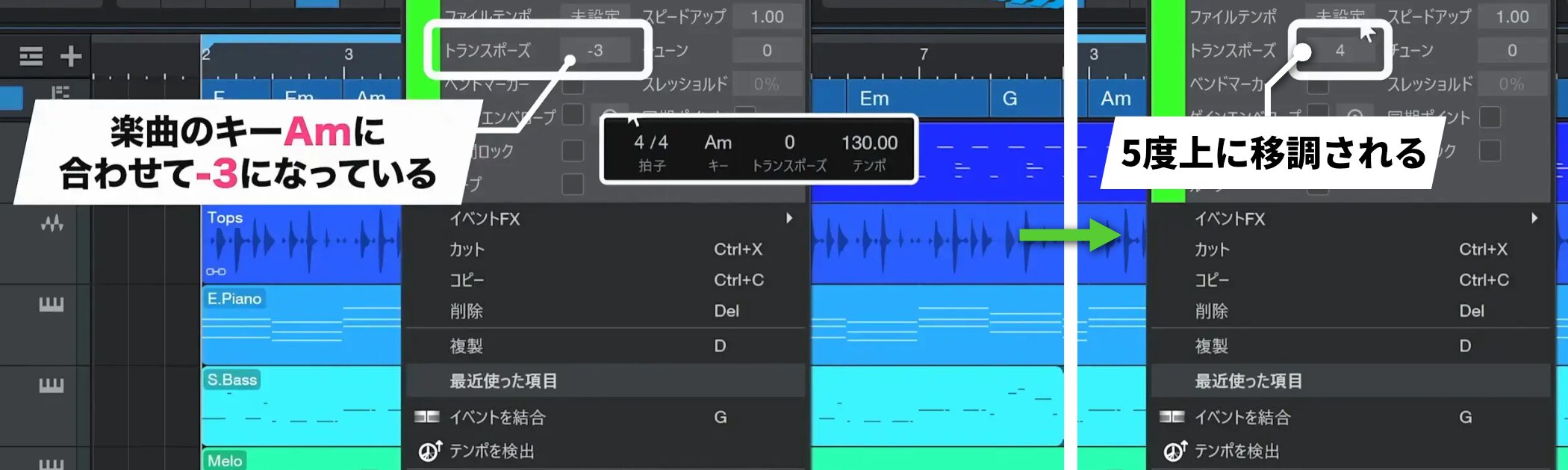The width and height of the screenshot is (1568, 470).
Task: Open the Am key selector in transport display
Action: 718,143
